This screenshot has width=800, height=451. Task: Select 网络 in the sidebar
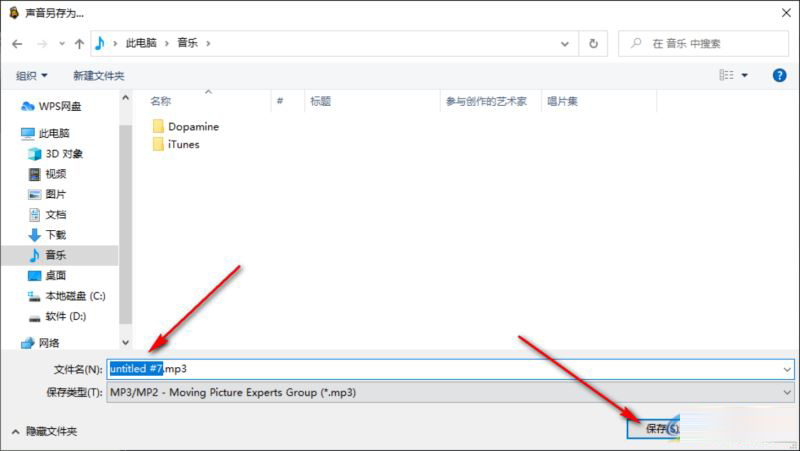[x=40, y=343]
